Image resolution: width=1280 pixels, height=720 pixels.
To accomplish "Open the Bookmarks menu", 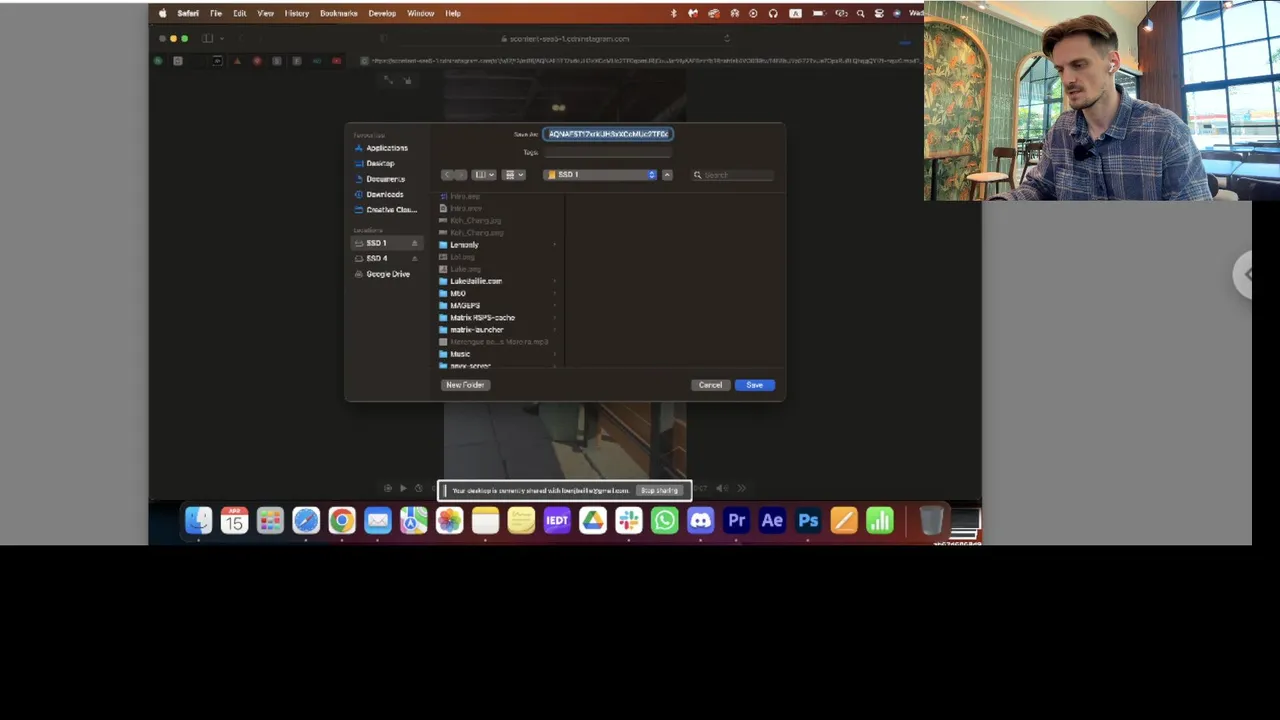I will click(339, 13).
